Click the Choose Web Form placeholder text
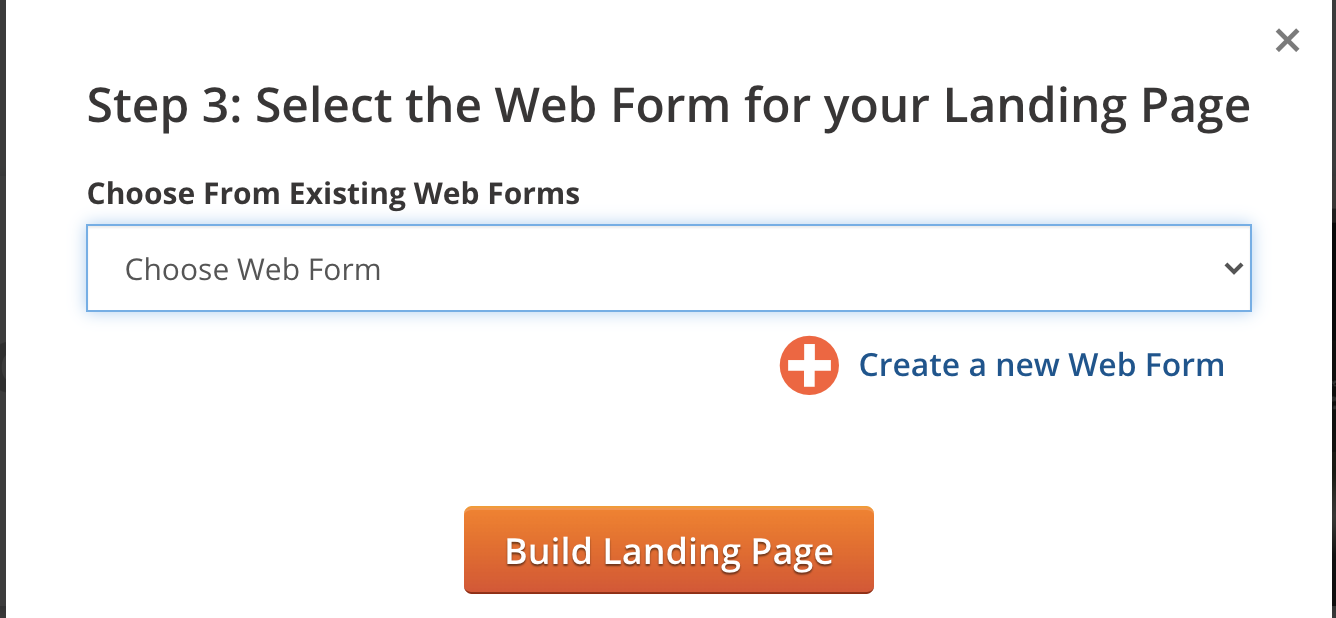The image size is (1336, 618). click(x=253, y=269)
